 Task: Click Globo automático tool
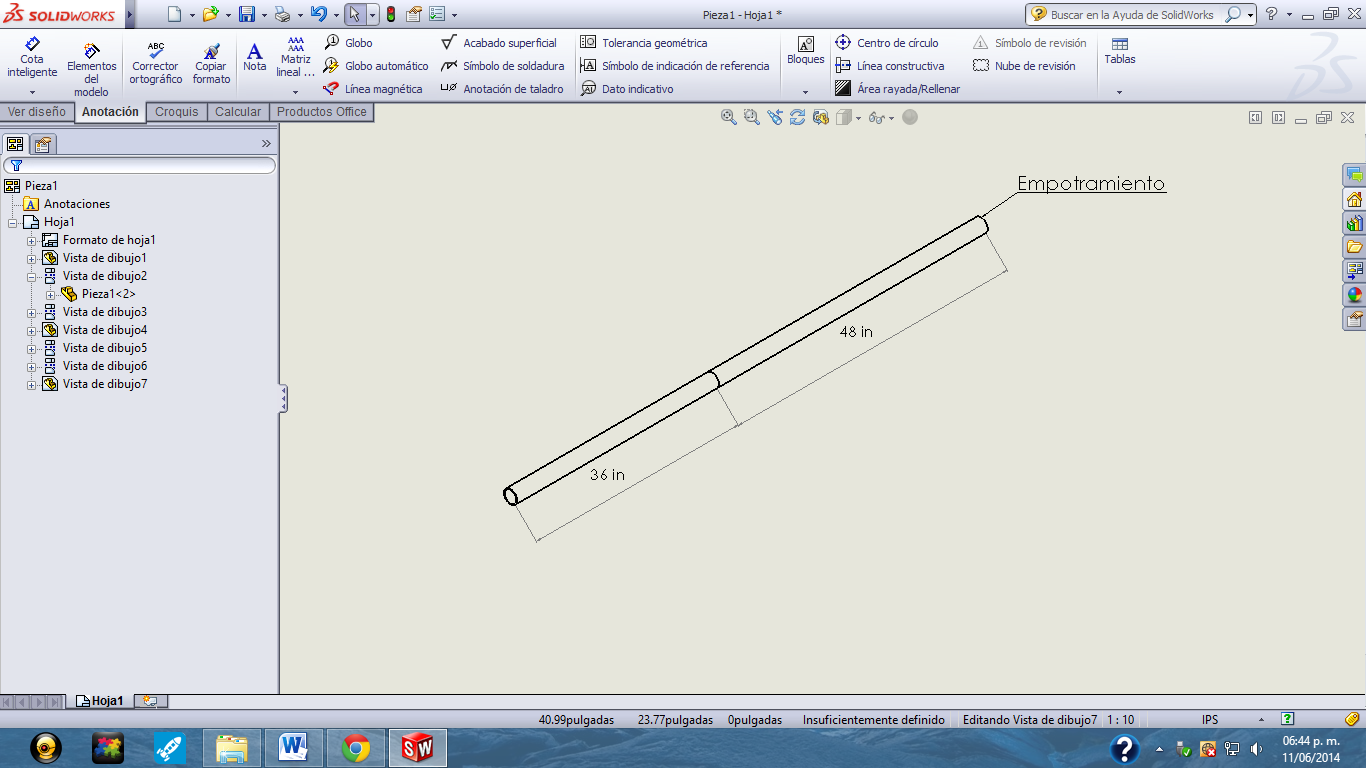(376, 66)
